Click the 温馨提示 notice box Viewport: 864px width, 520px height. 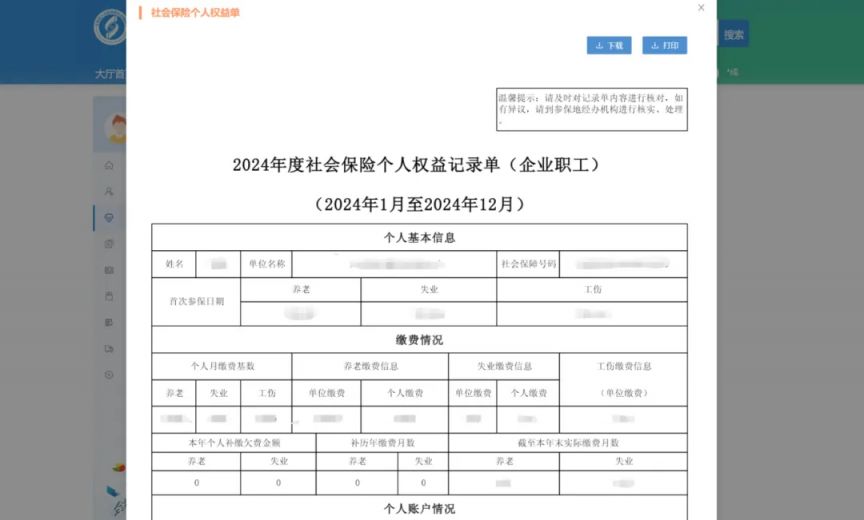591,109
